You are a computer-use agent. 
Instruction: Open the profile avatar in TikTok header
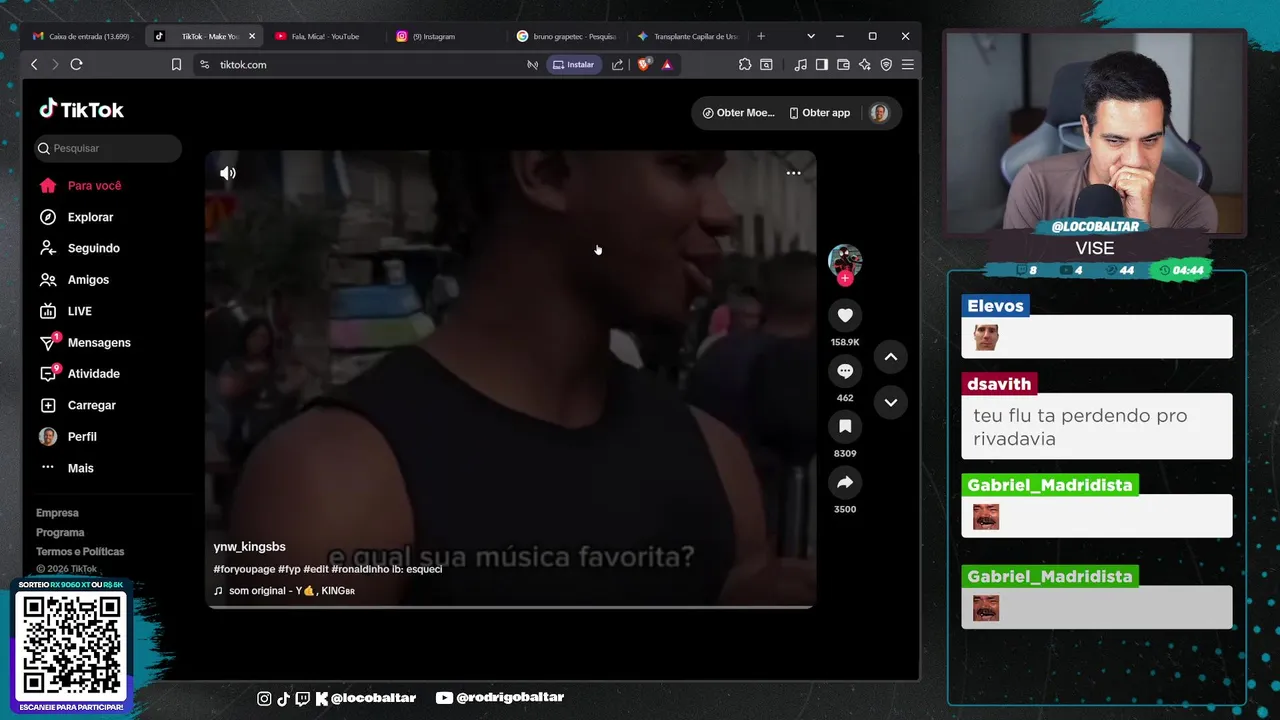click(879, 113)
